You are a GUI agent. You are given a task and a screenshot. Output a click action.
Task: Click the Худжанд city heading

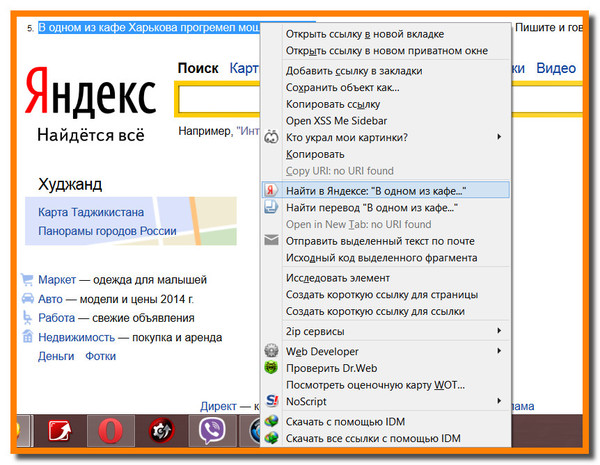point(70,184)
